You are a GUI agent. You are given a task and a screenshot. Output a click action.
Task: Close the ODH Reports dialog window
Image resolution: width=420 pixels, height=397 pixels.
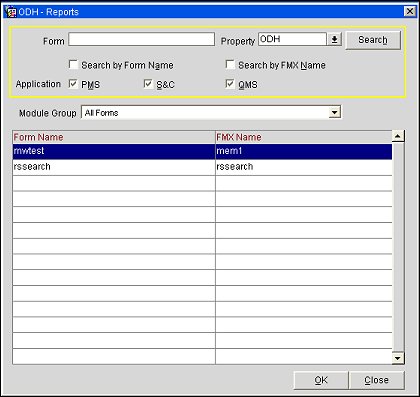(x=410, y=12)
